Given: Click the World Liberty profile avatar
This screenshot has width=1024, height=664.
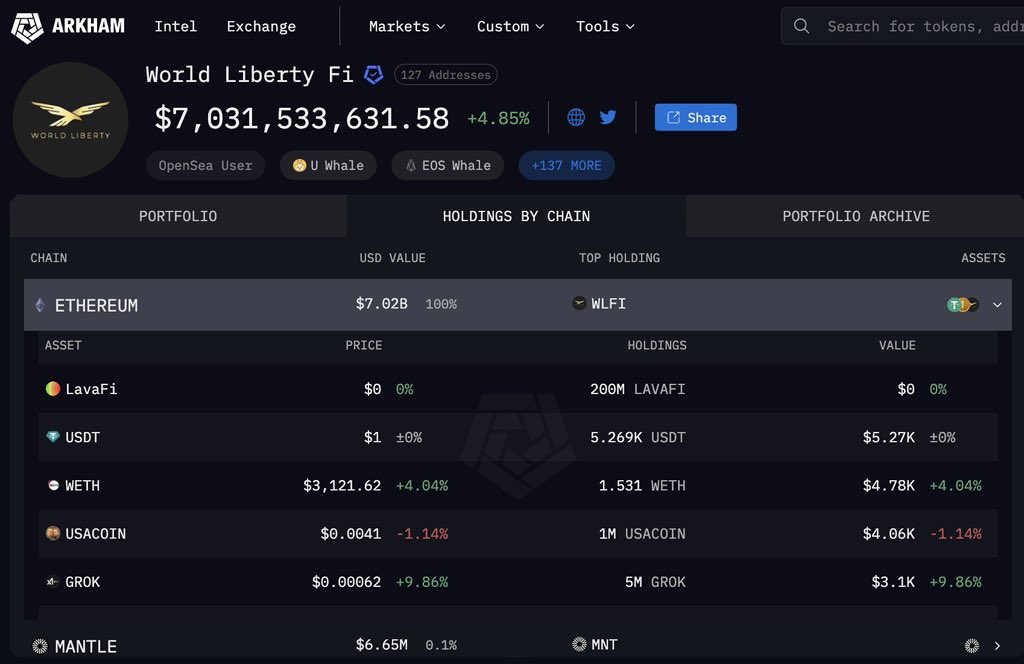Looking at the screenshot, I should click(x=70, y=120).
